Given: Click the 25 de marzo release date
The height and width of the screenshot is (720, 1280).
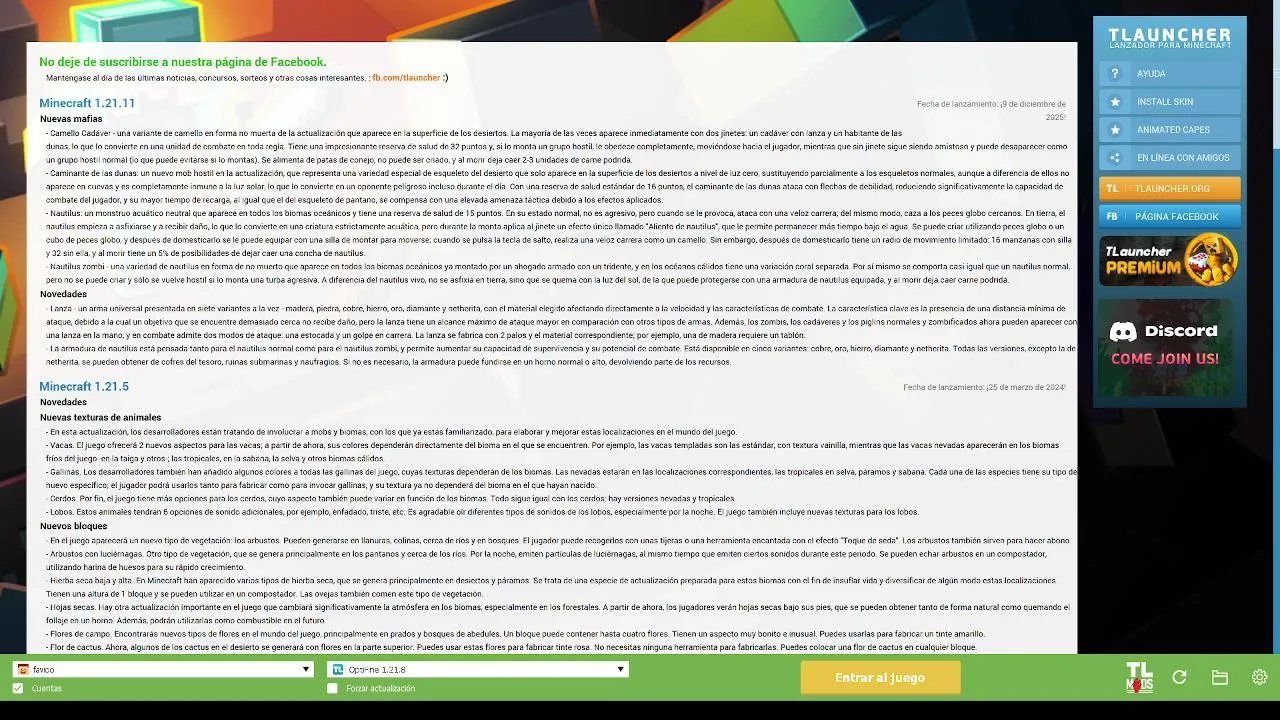Looking at the screenshot, I should click(984, 387).
